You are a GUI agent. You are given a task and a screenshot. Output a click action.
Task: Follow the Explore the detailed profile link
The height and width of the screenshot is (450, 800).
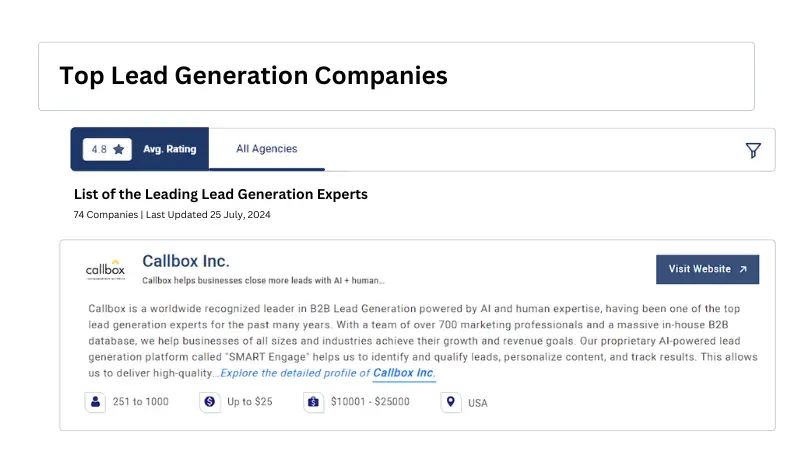tap(328, 373)
